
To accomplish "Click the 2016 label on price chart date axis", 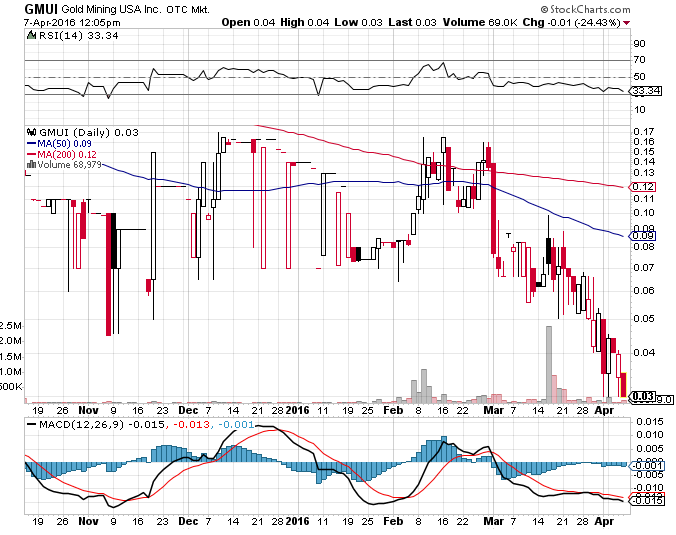I will pyautogui.click(x=297, y=410).
